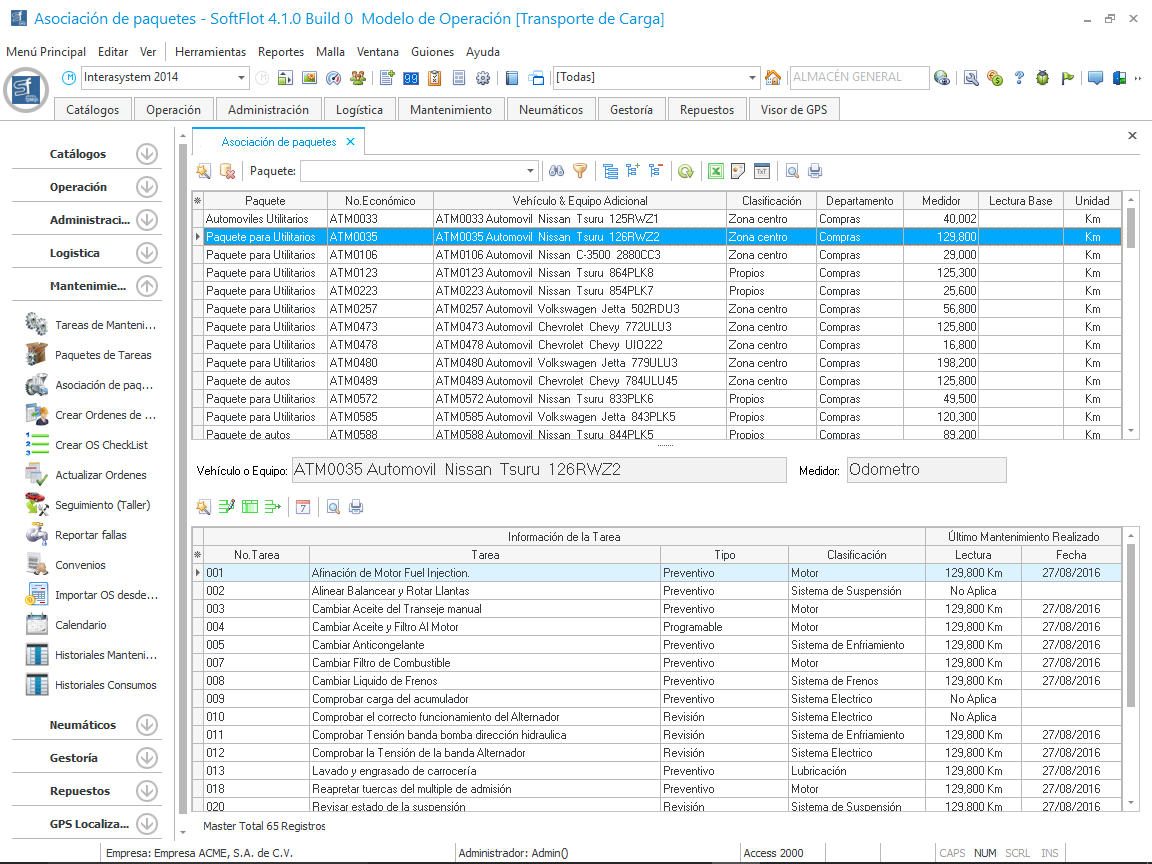Open Paquetes de Tareas in the sidebar
This screenshot has width=1152, height=864.
(x=103, y=355)
